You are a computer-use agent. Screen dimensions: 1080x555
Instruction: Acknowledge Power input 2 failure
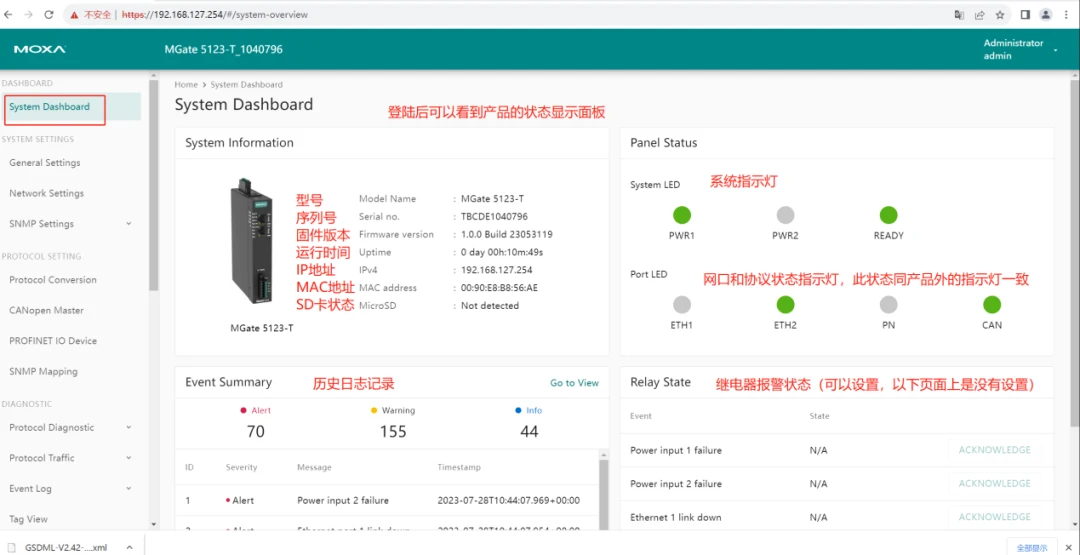(995, 483)
